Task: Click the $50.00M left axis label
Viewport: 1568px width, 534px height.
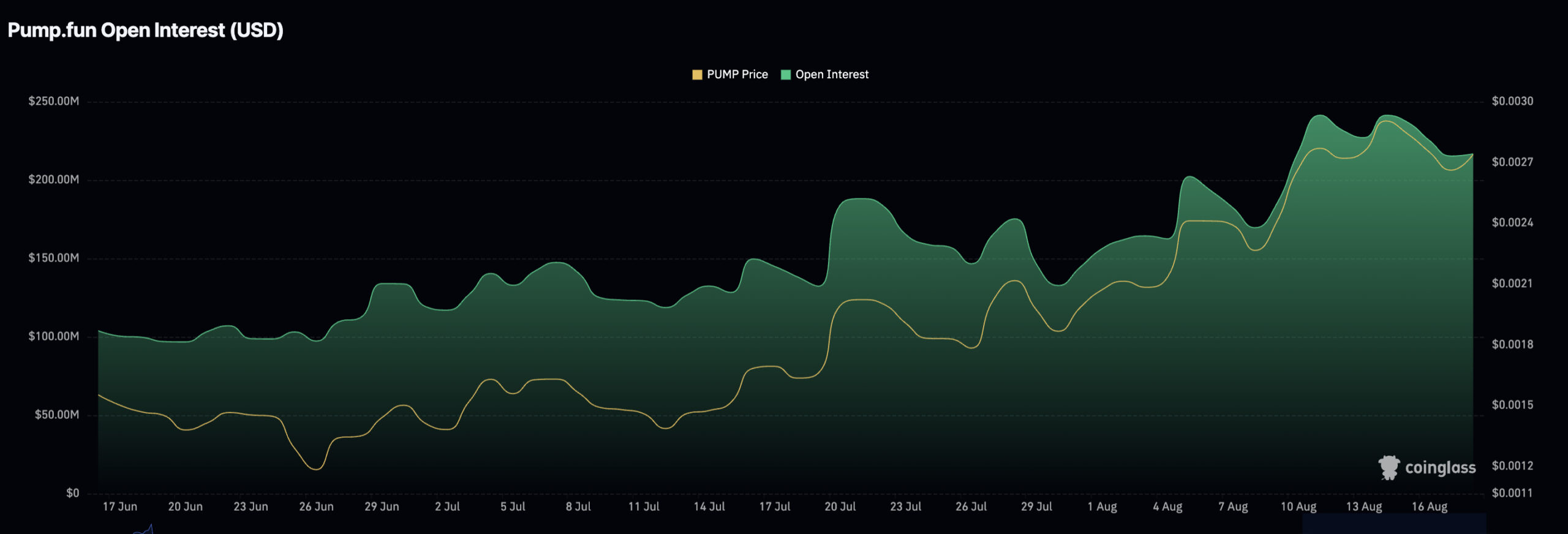Action: tap(57, 415)
